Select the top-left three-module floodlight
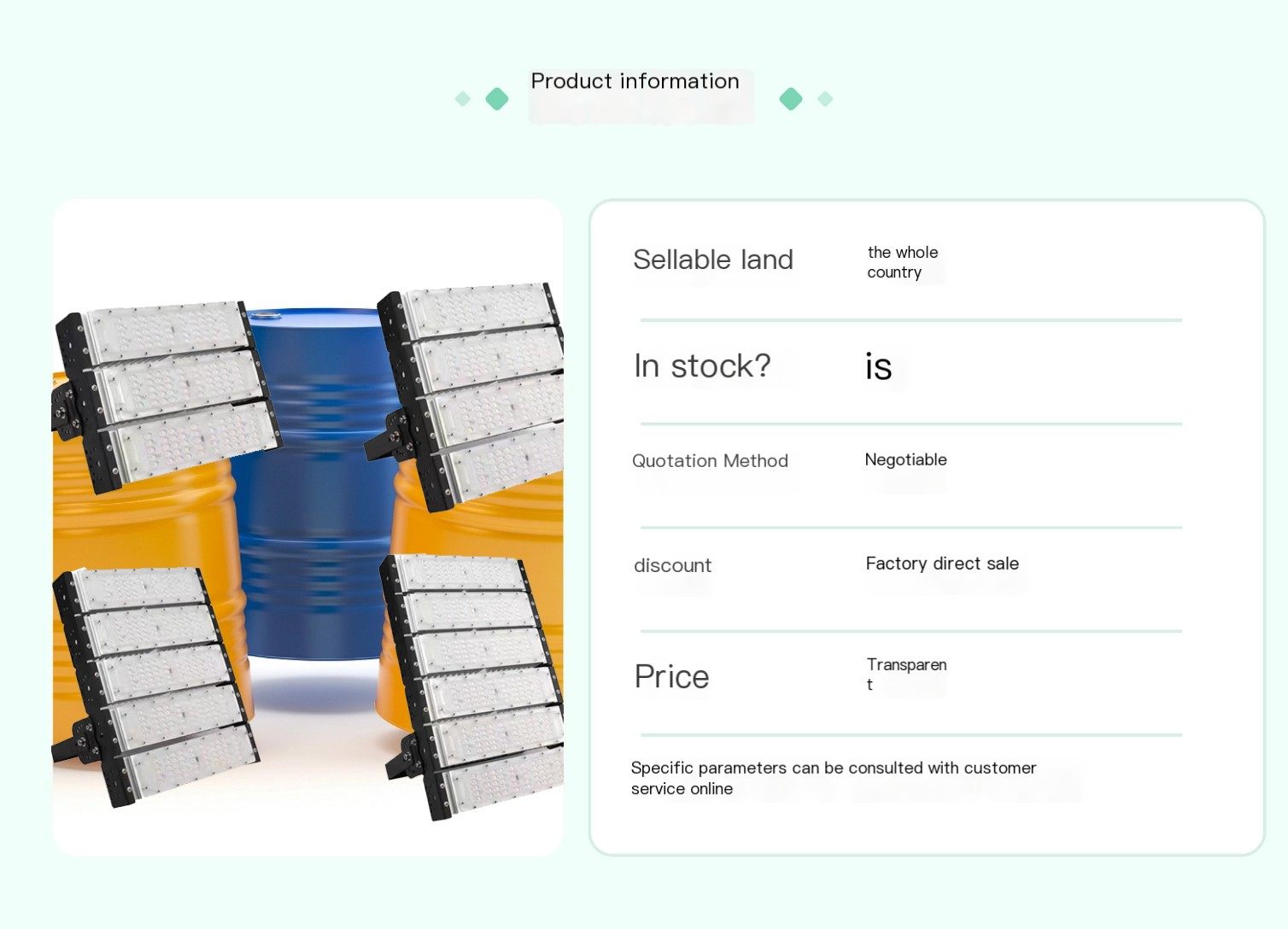1288x929 pixels. (167, 394)
